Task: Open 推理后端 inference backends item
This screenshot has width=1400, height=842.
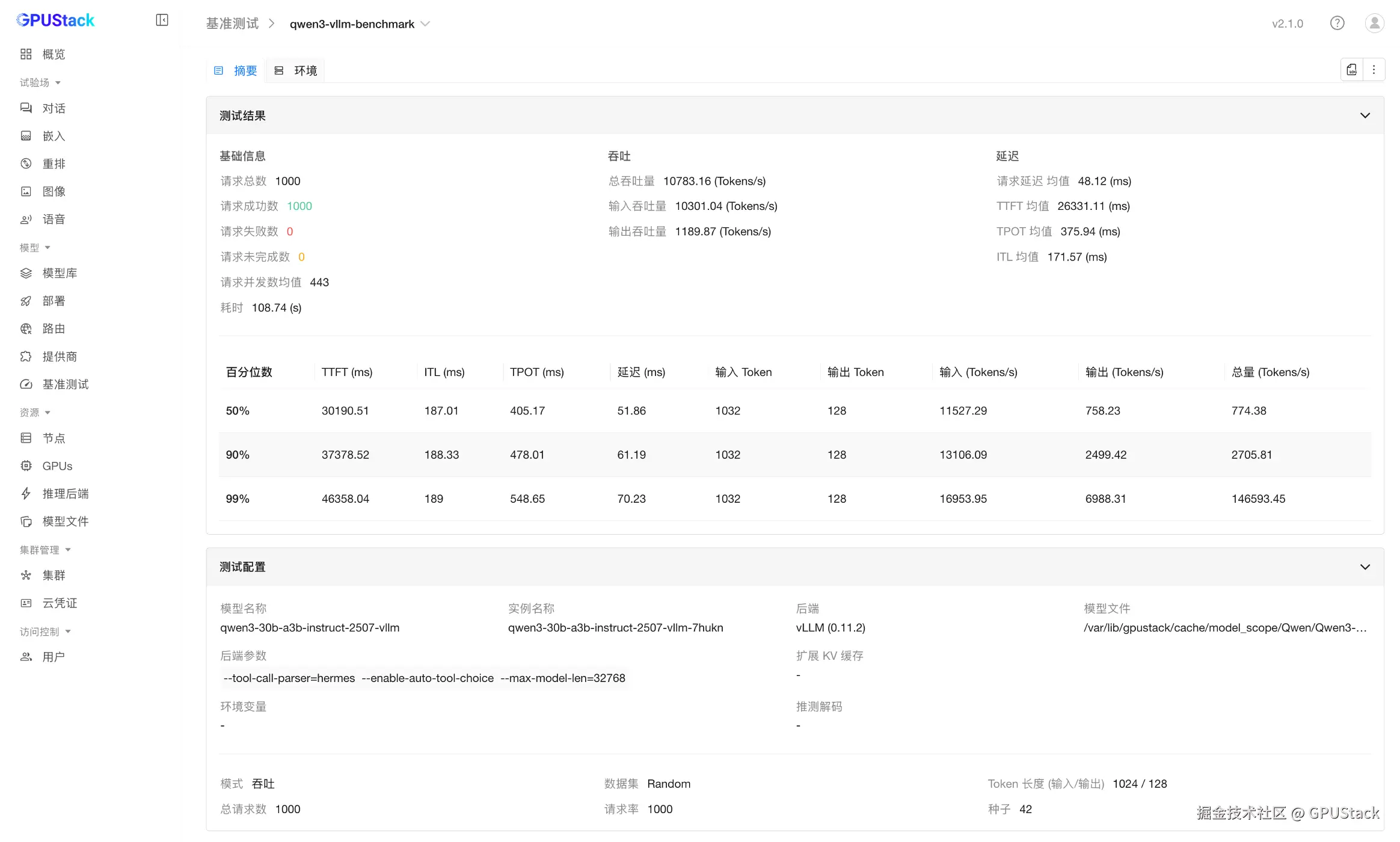Action: [x=65, y=494]
